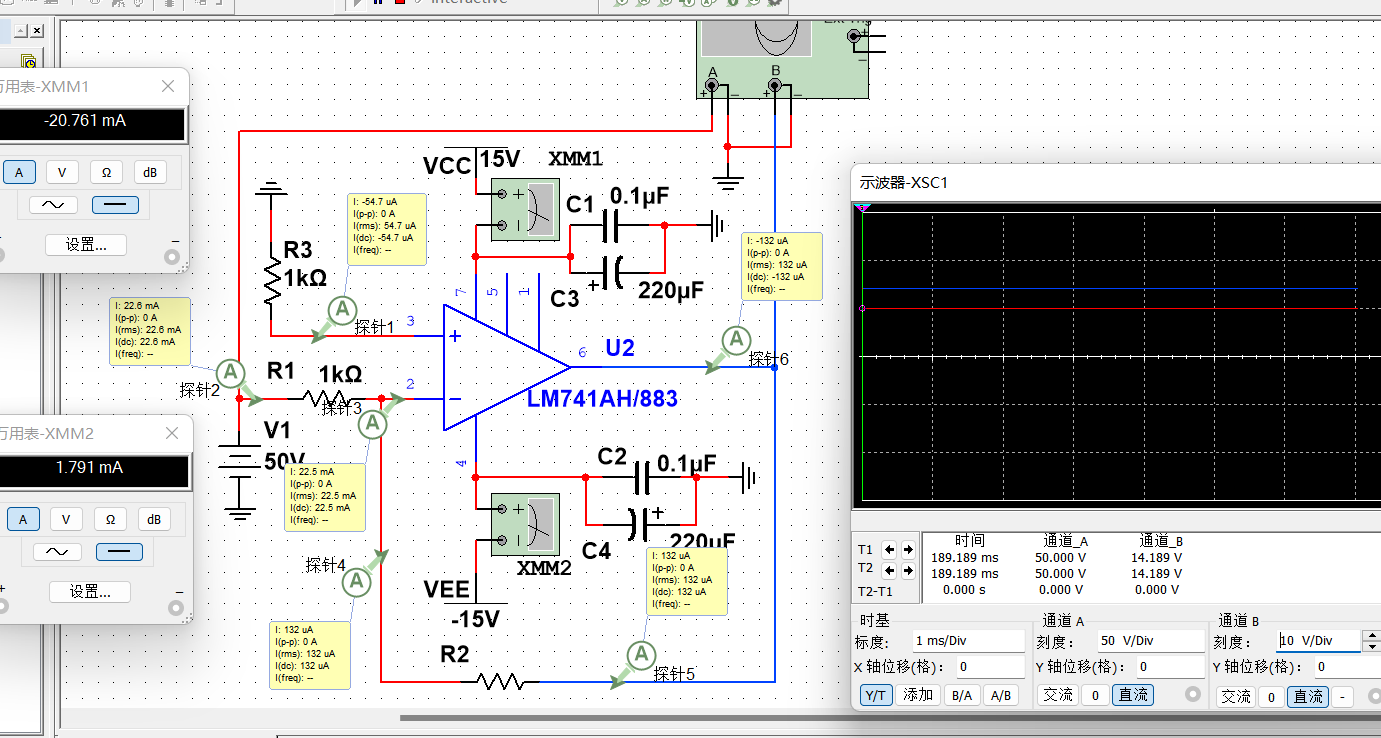Select Y/T timebase display mode
Image resolution: width=1381 pixels, height=738 pixels.
coord(876,695)
